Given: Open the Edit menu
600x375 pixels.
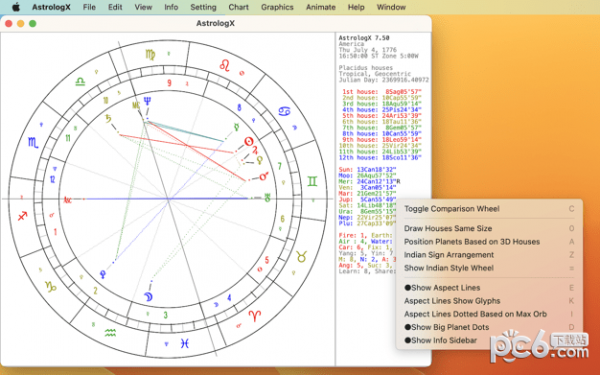Looking at the screenshot, I should click(x=115, y=7).
